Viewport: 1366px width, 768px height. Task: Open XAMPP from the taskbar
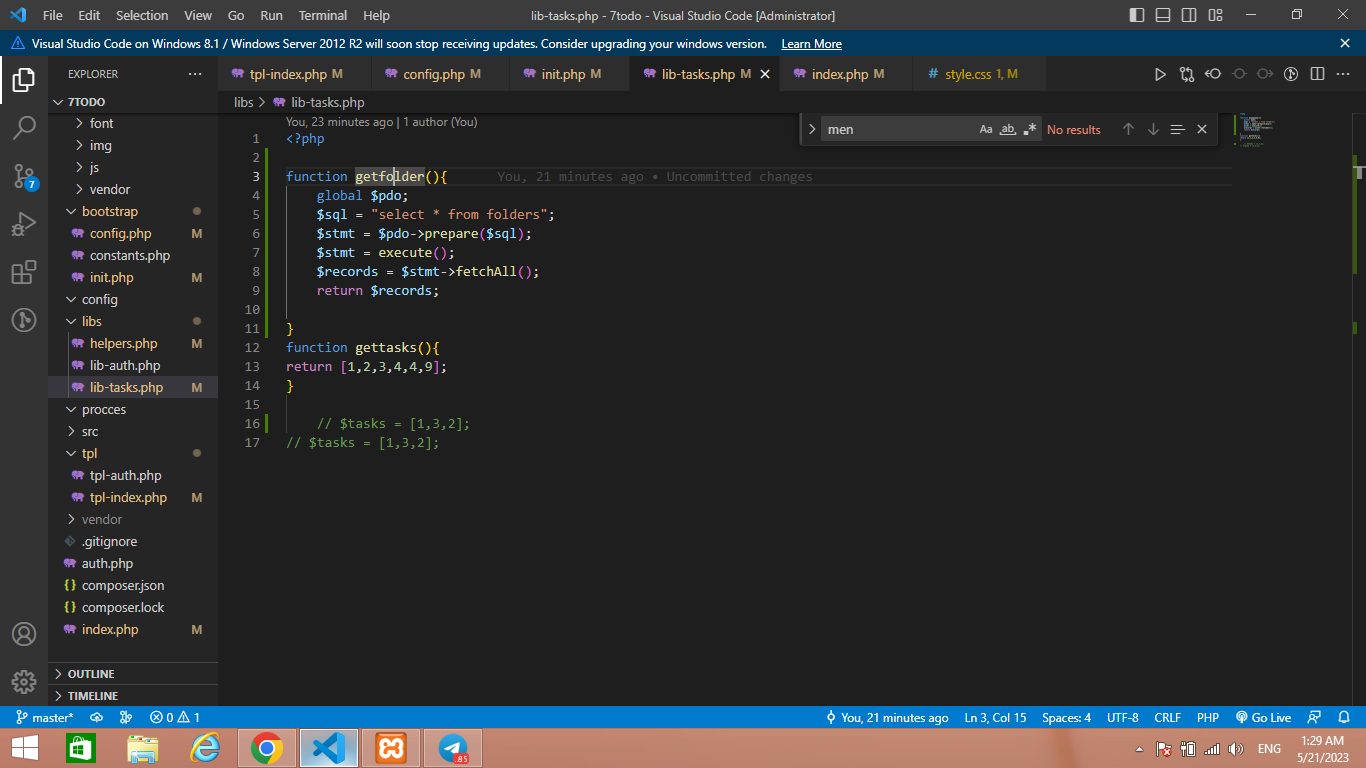point(391,748)
